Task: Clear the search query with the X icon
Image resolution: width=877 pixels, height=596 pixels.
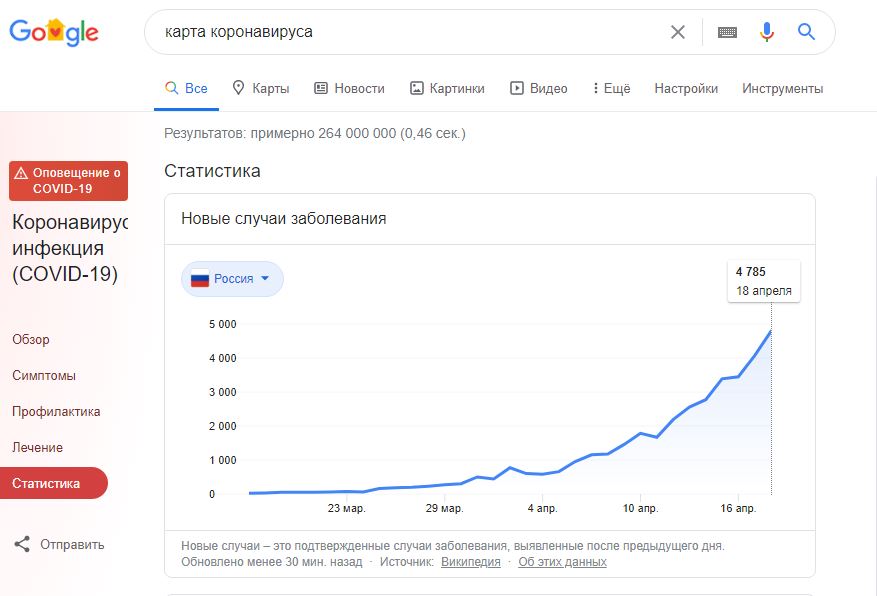Action: click(x=677, y=31)
